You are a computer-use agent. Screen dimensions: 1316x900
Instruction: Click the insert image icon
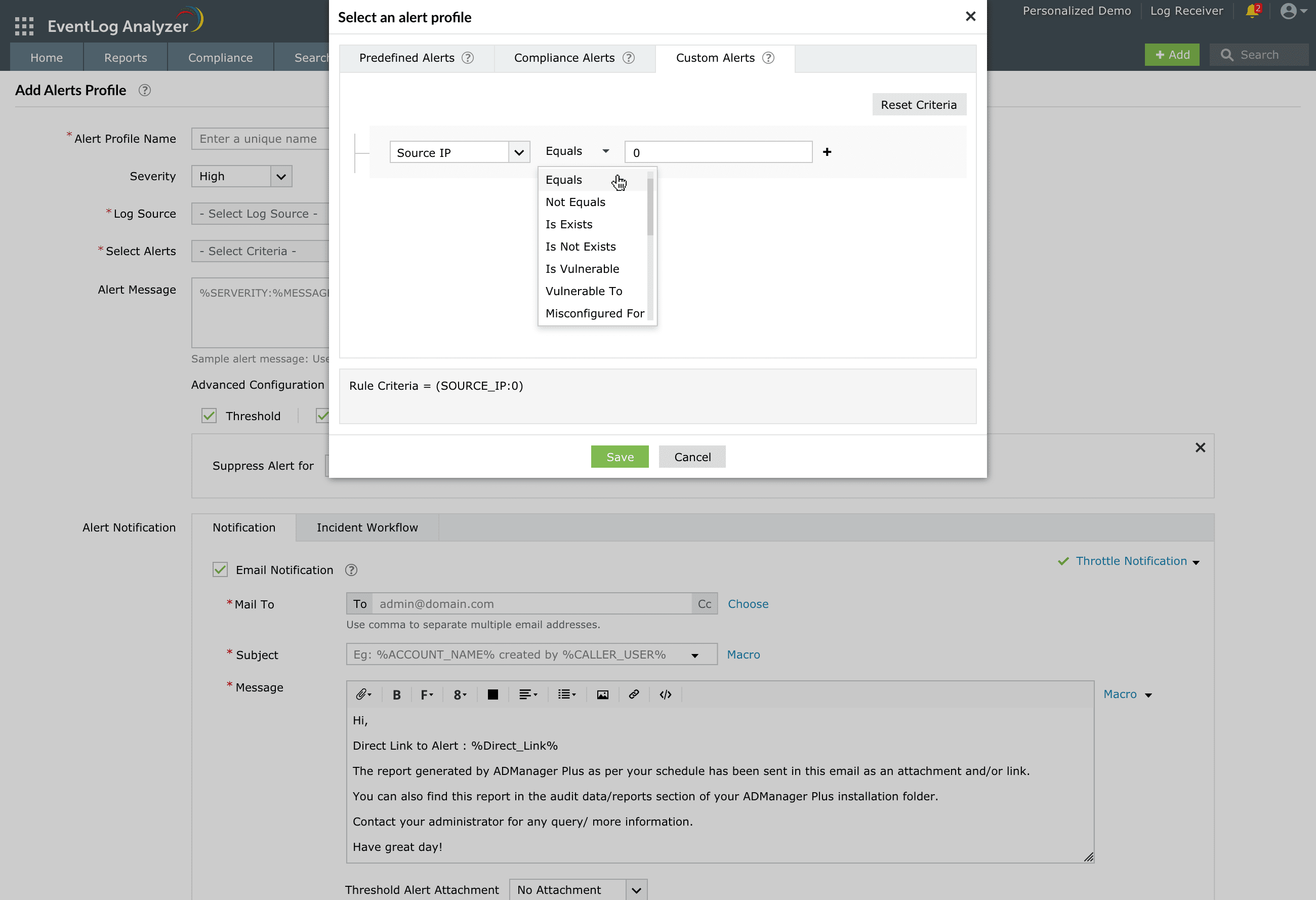click(602, 694)
